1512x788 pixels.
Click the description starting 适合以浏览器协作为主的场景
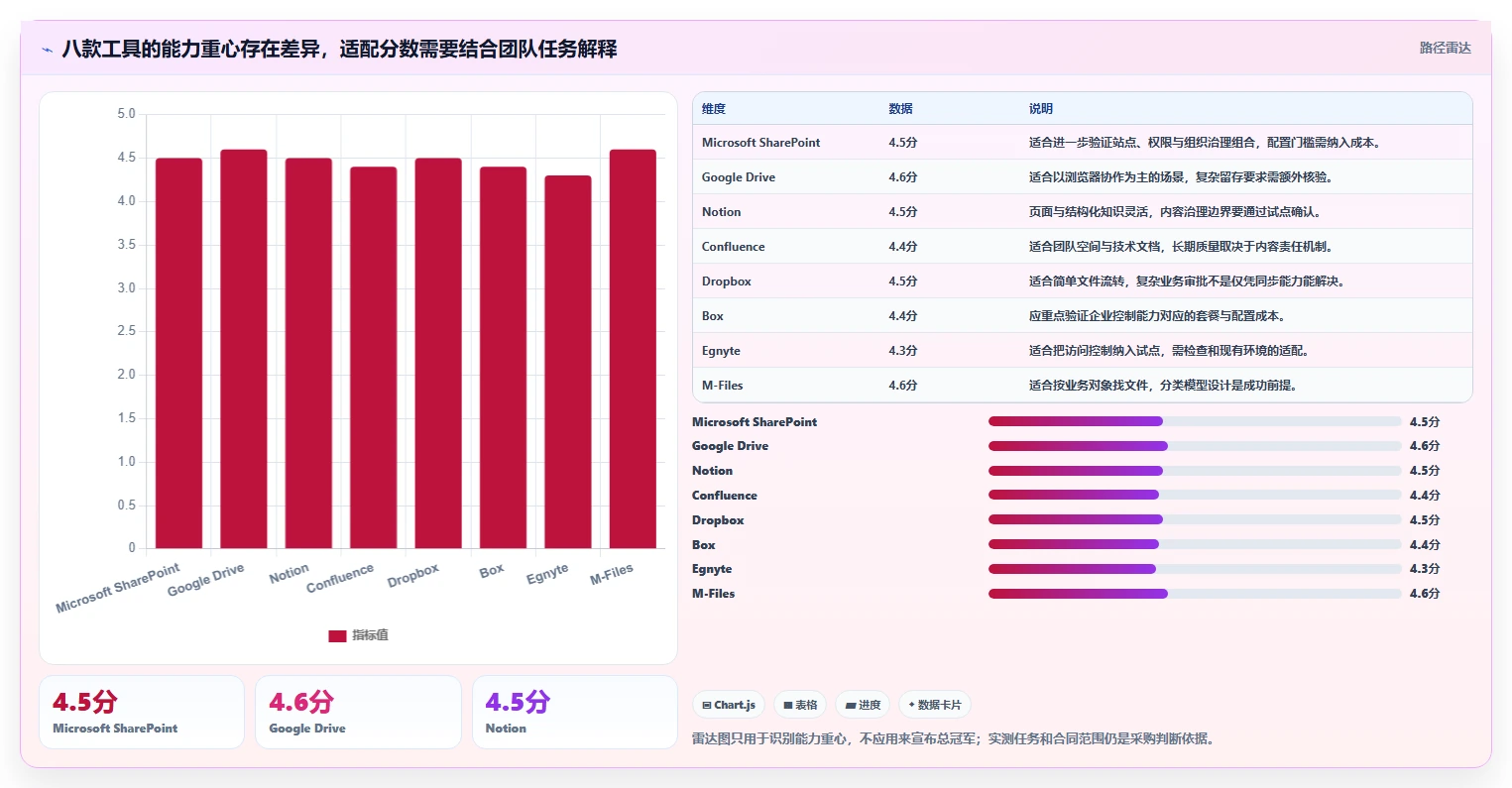pos(1181,177)
